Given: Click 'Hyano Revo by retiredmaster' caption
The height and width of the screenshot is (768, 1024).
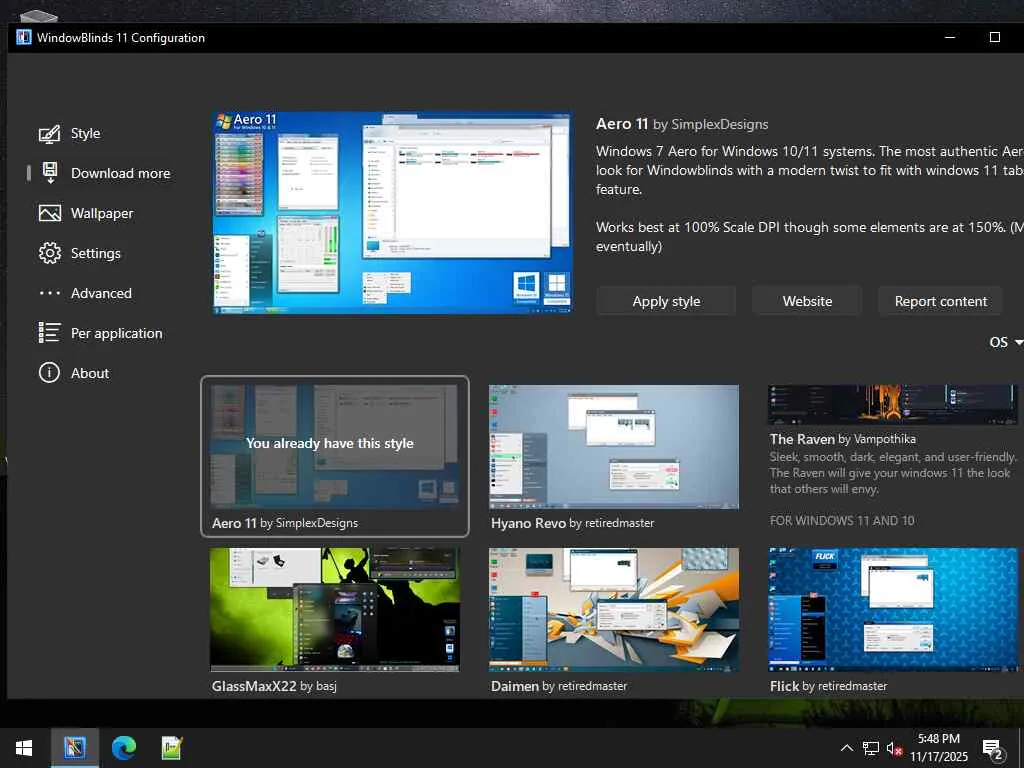Looking at the screenshot, I should [573, 523].
